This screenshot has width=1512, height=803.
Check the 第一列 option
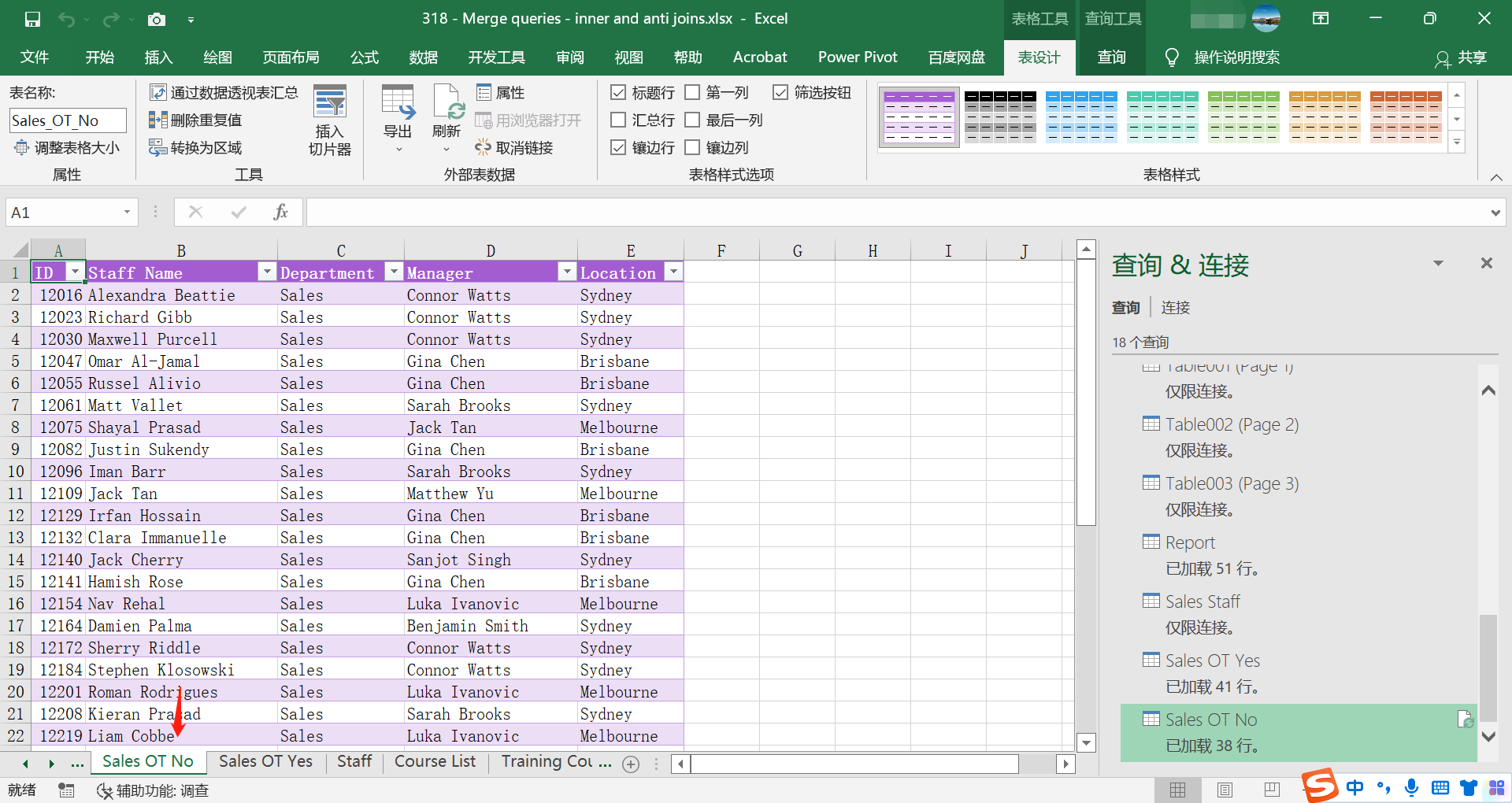coord(693,92)
